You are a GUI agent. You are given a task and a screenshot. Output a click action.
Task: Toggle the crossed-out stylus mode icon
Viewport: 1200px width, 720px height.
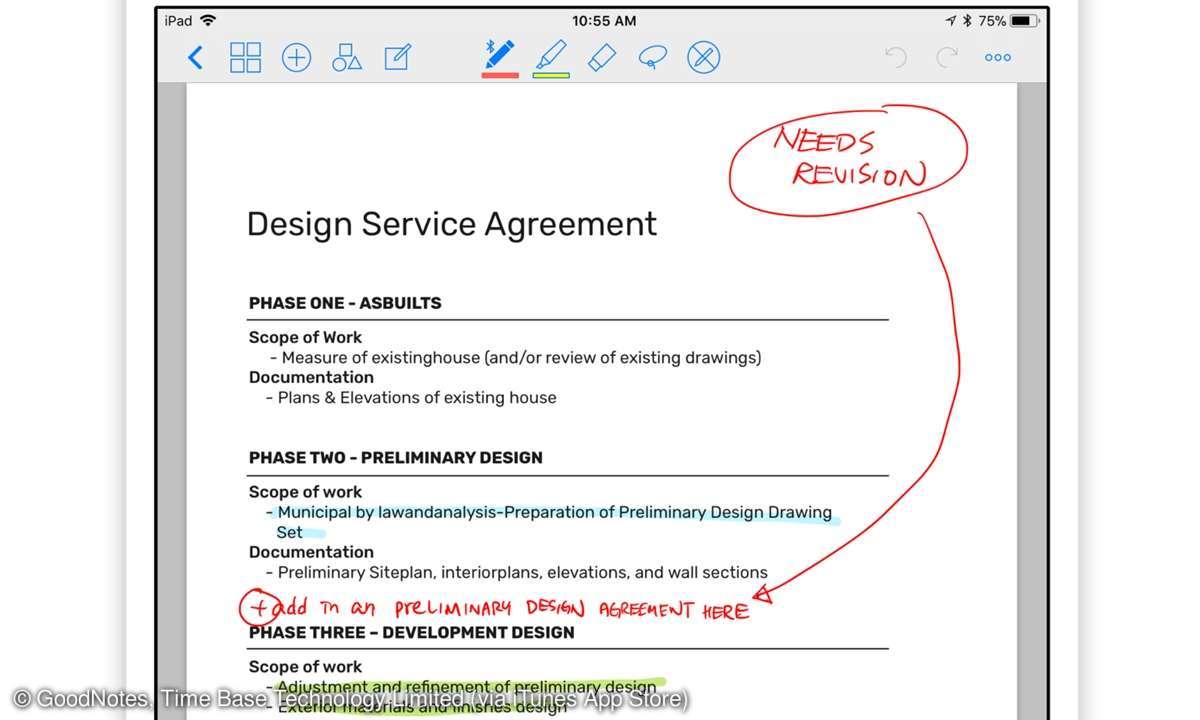(703, 58)
